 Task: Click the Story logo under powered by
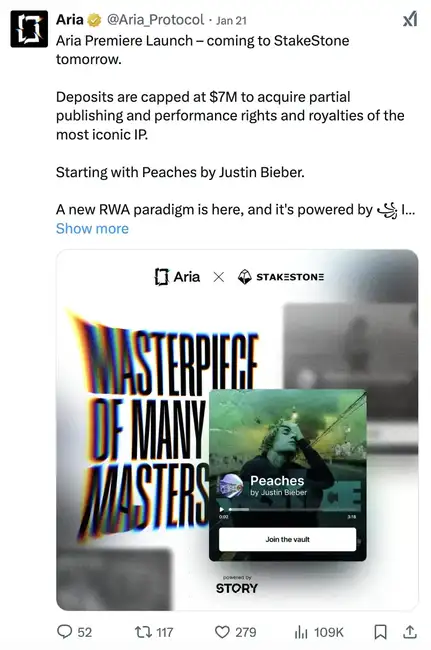click(x=237, y=588)
